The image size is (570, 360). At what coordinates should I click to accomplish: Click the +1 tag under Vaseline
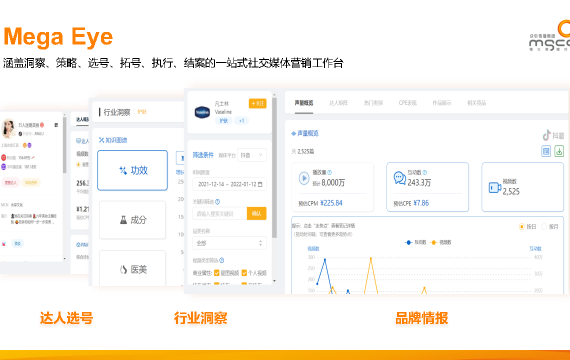coord(241,121)
